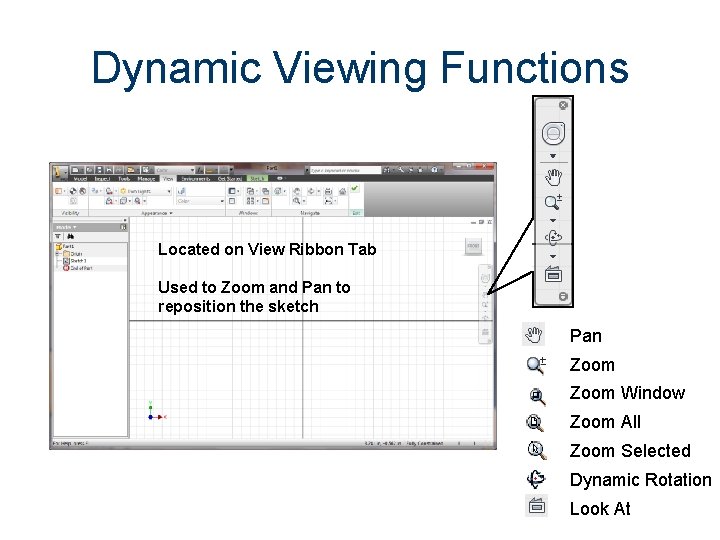This screenshot has width=720, height=540.
Task: Click Object Visibility icon in Visibility panel
Action: click(59, 191)
